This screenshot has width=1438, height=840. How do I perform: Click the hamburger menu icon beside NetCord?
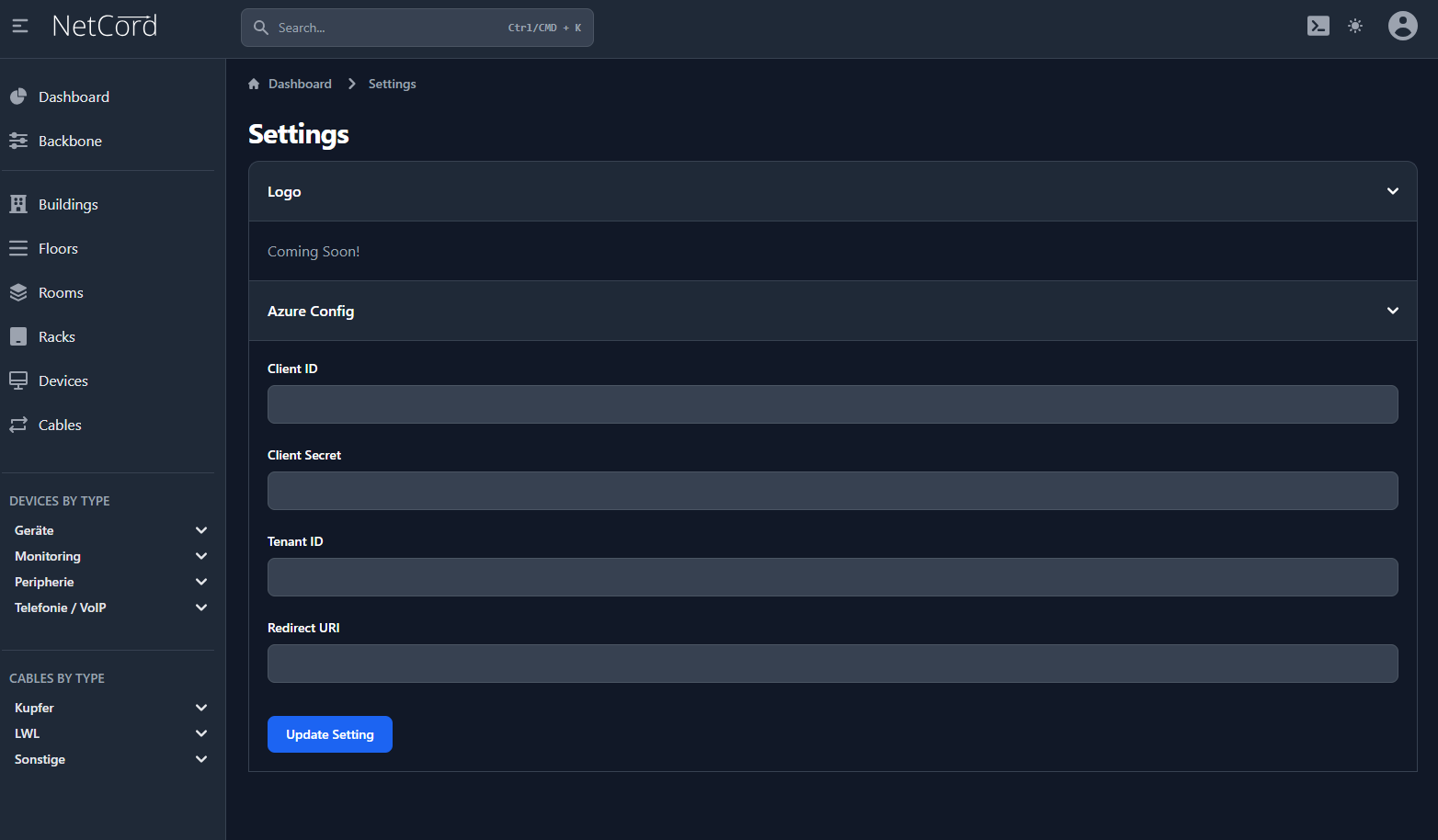(x=20, y=27)
